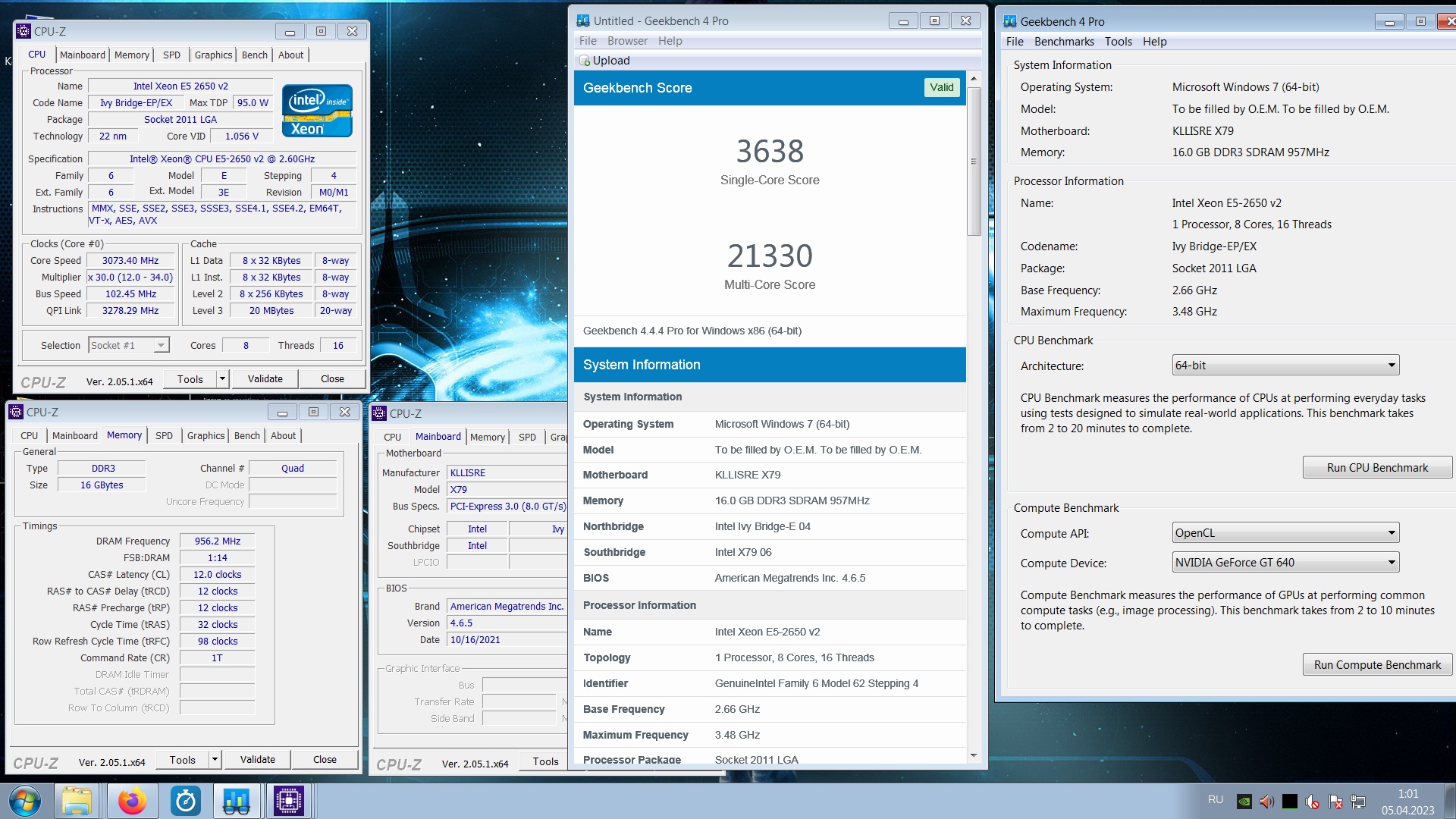Click the scrollbar thumb in Geekbench results

click(x=974, y=162)
